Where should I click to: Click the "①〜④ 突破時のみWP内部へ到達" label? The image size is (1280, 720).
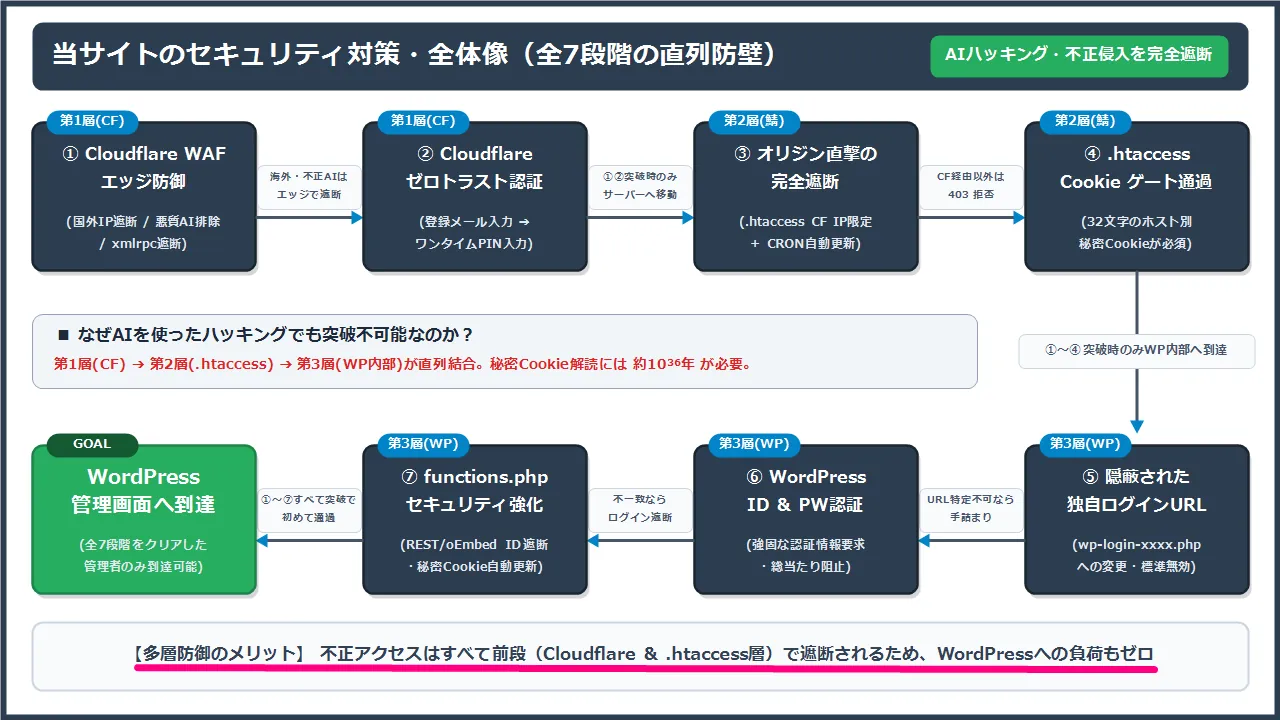[x=1136, y=351]
